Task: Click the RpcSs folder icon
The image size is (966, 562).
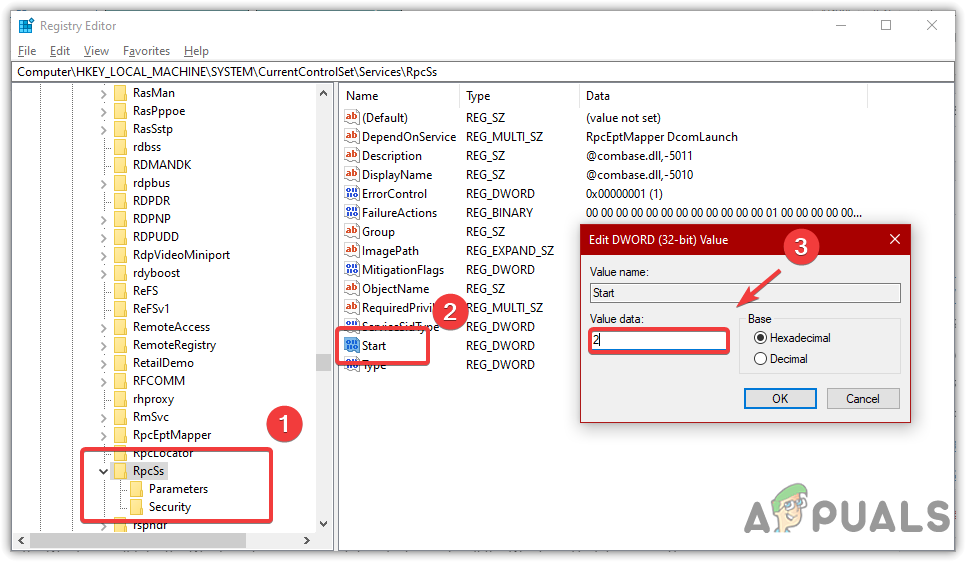Action: click(121, 471)
